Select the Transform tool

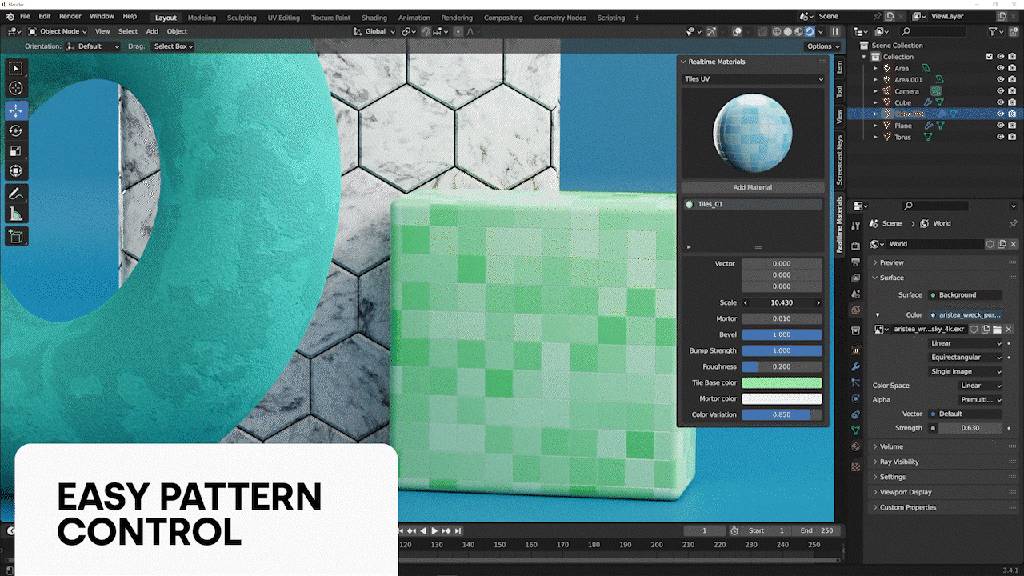16,172
